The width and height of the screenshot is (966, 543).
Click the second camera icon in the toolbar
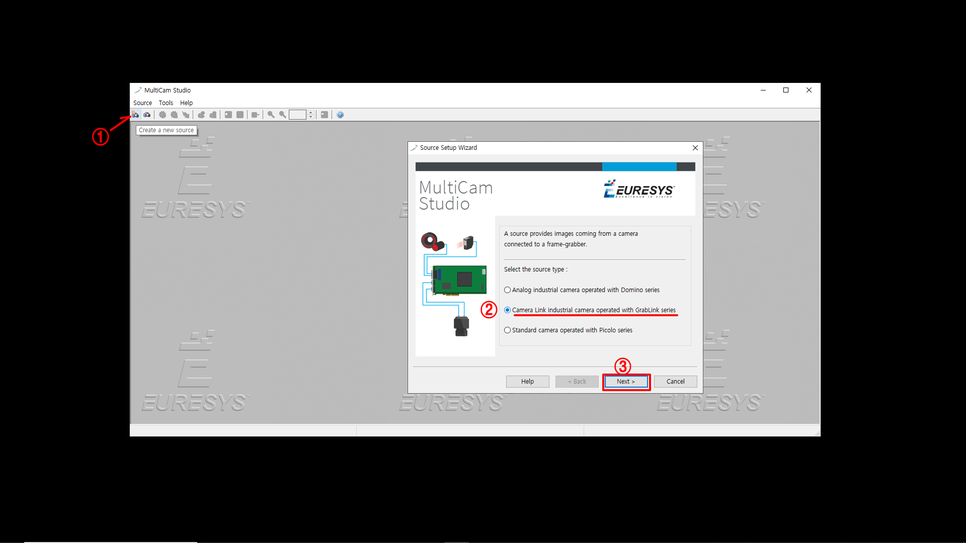click(147, 115)
